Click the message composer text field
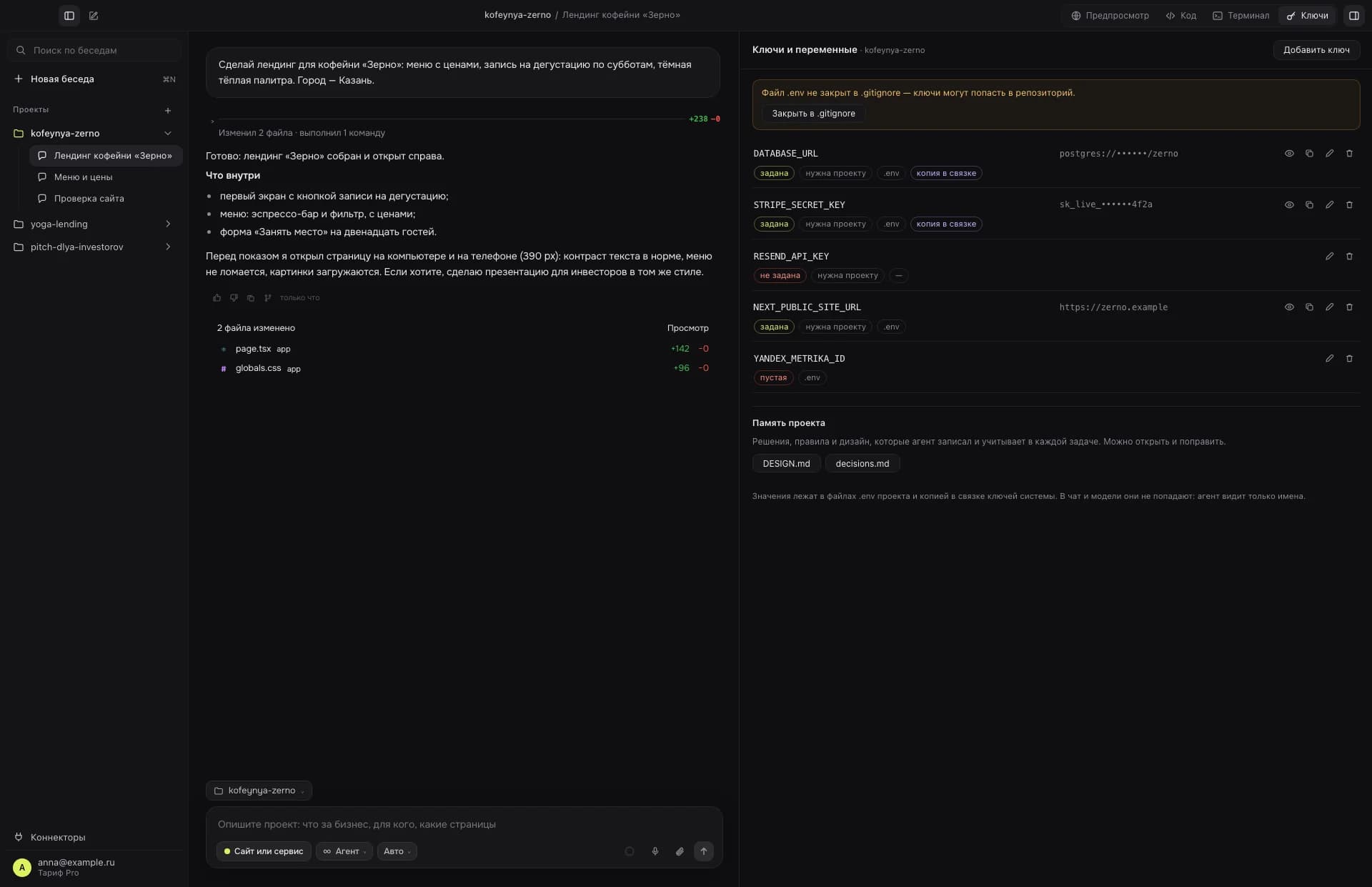 pyautogui.click(x=464, y=824)
